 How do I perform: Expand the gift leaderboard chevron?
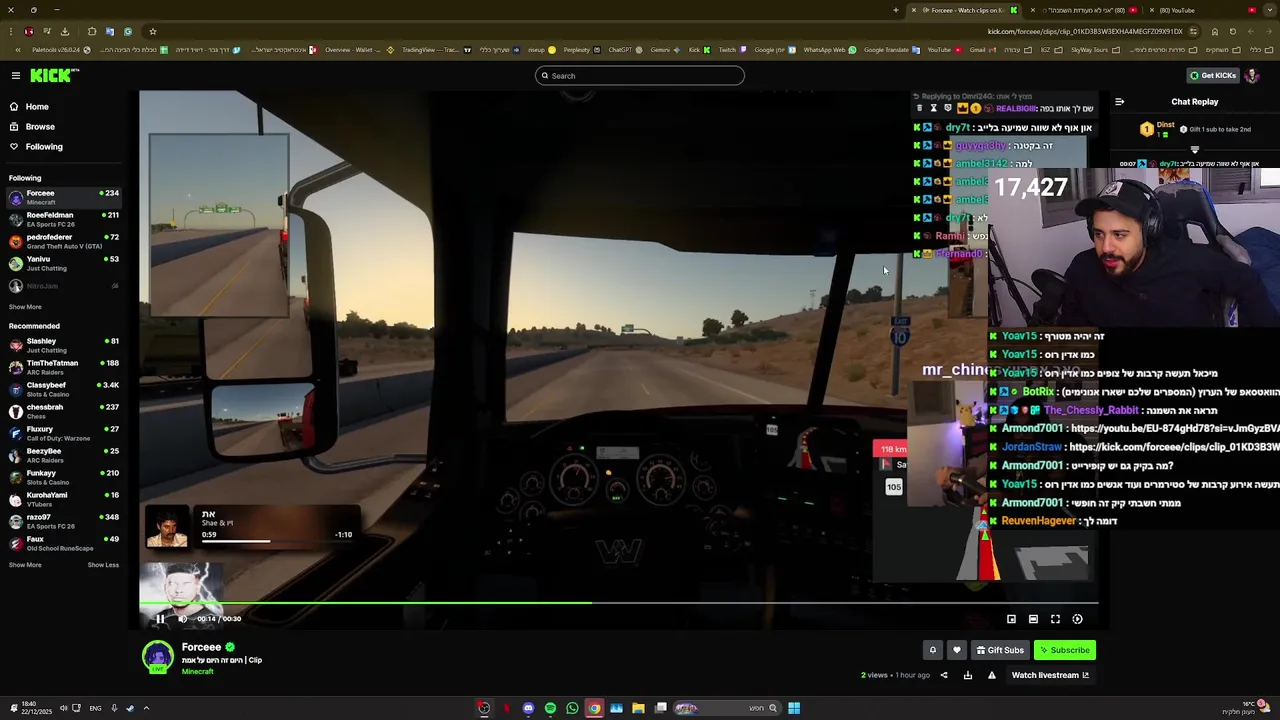coord(1194,150)
